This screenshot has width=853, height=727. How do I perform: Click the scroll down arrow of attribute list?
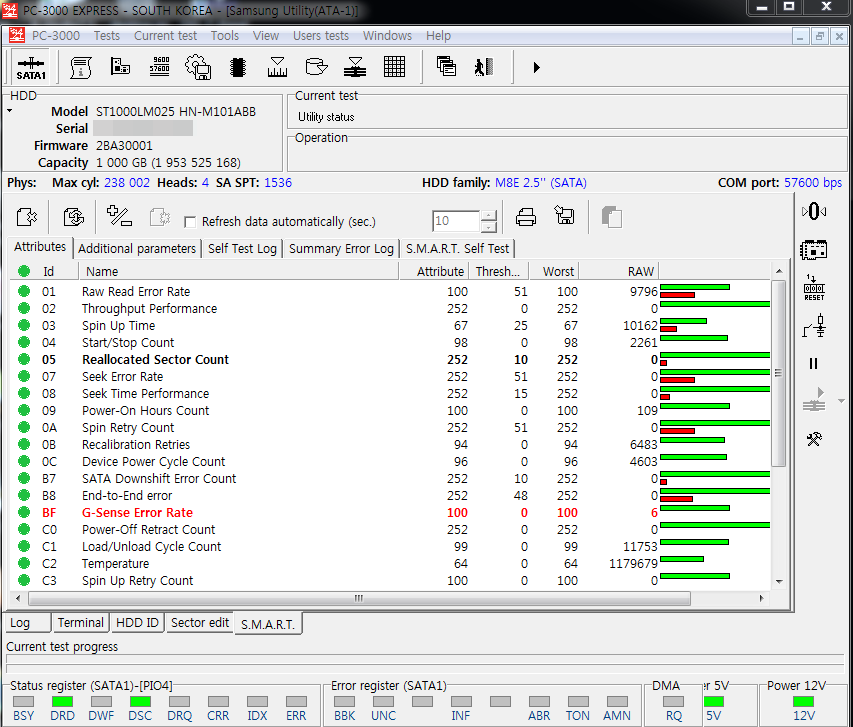click(x=778, y=582)
